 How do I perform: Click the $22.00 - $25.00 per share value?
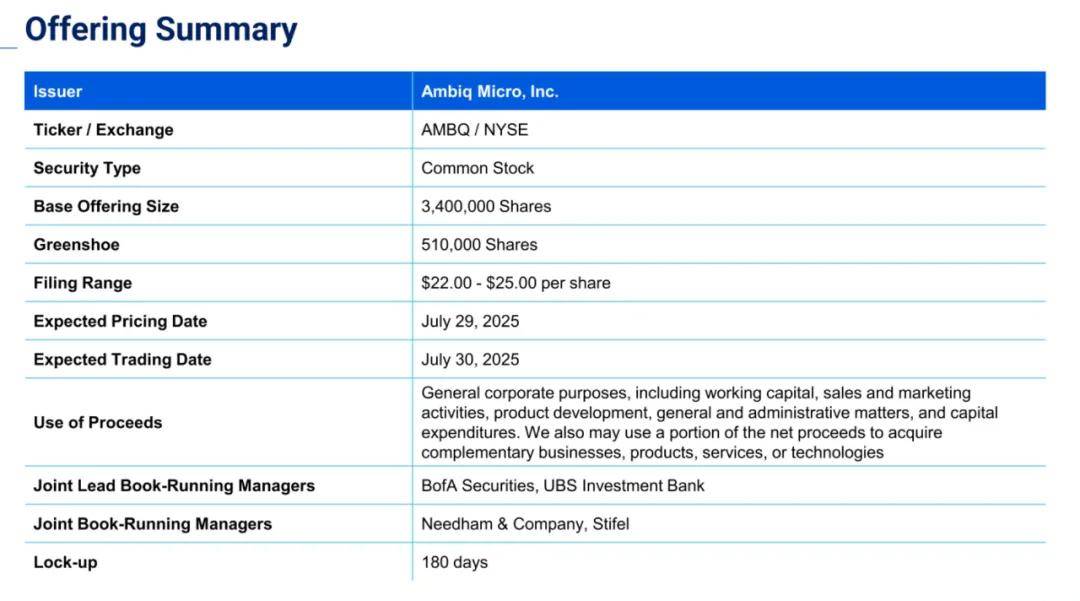pyautogui.click(x=516, y=283)
